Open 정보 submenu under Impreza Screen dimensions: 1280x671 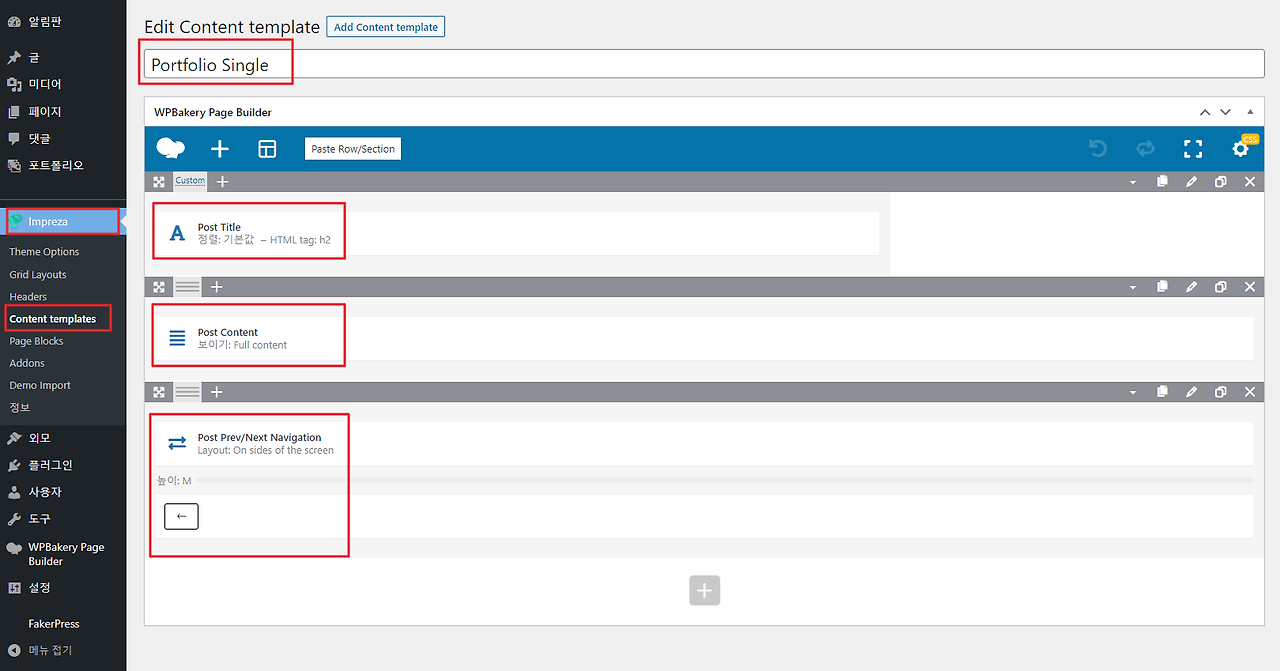[20, 407]
